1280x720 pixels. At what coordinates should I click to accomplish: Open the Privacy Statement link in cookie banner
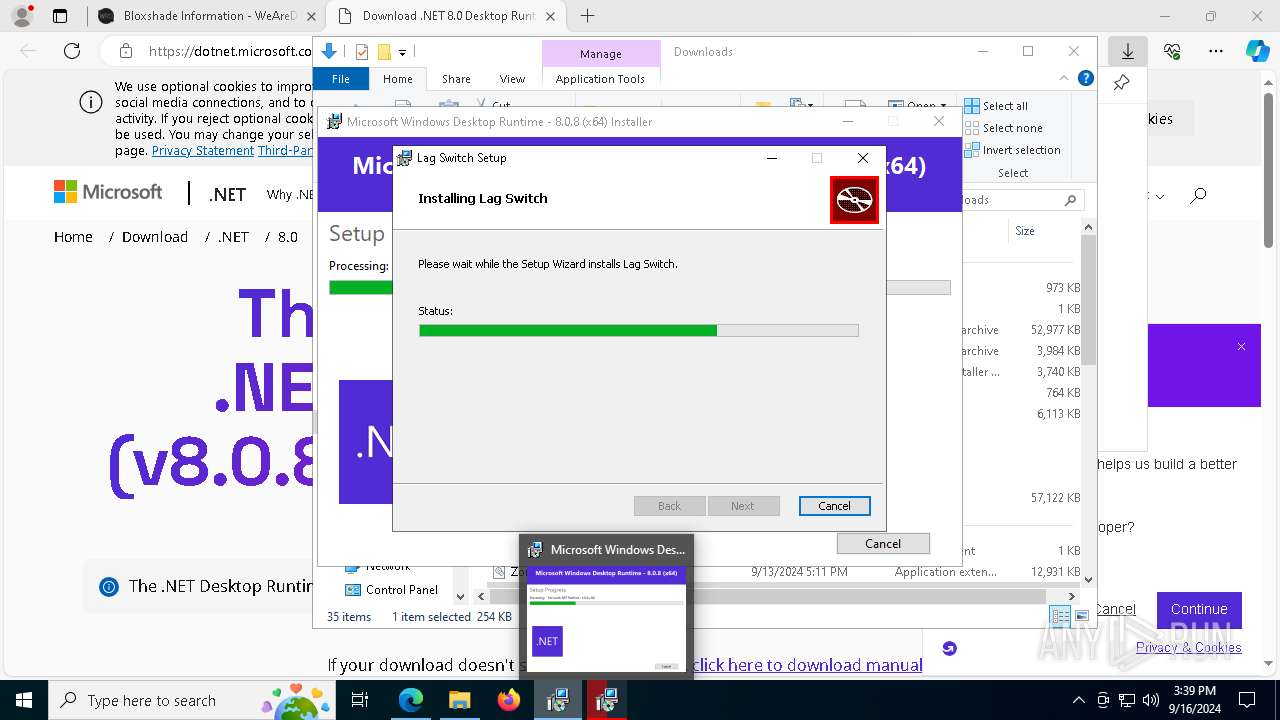(203, 151)
